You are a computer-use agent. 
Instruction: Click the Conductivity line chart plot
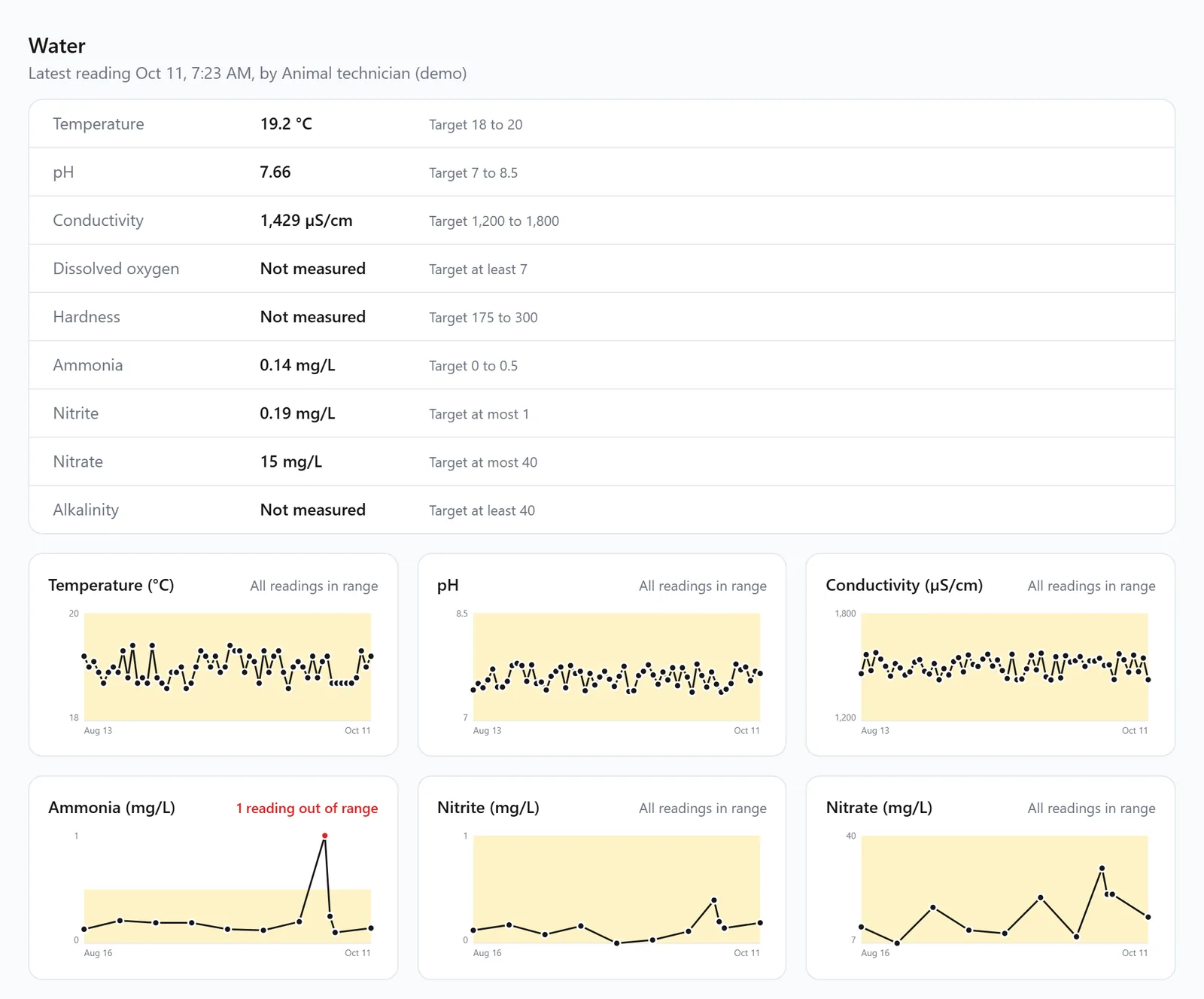[x=1005, y=667]
